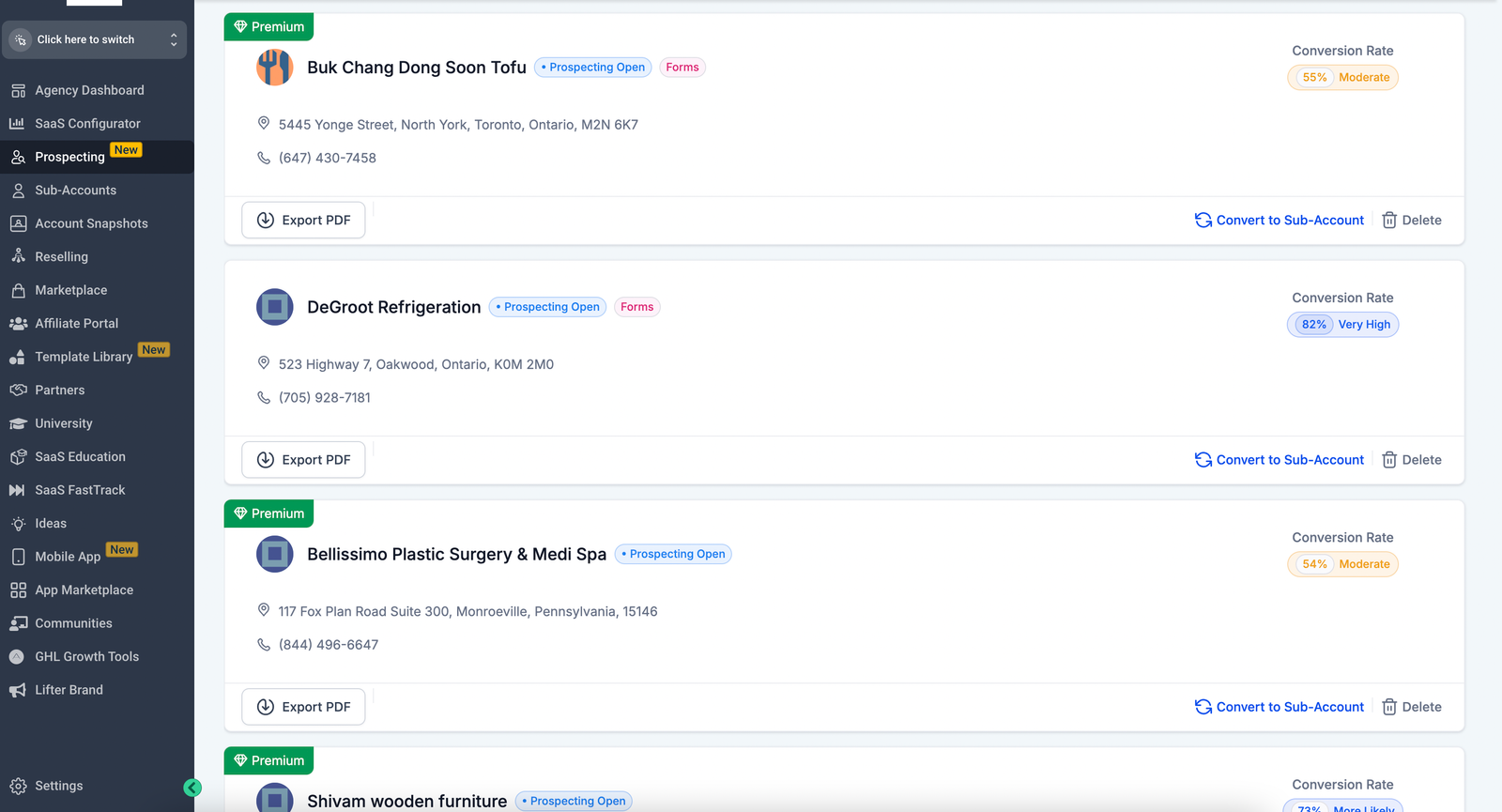Image resolution: width=1502 pixels, height=812 pixels.
Task: Click the Reselling sidebar icon
Action: click(x=18, y=256)
